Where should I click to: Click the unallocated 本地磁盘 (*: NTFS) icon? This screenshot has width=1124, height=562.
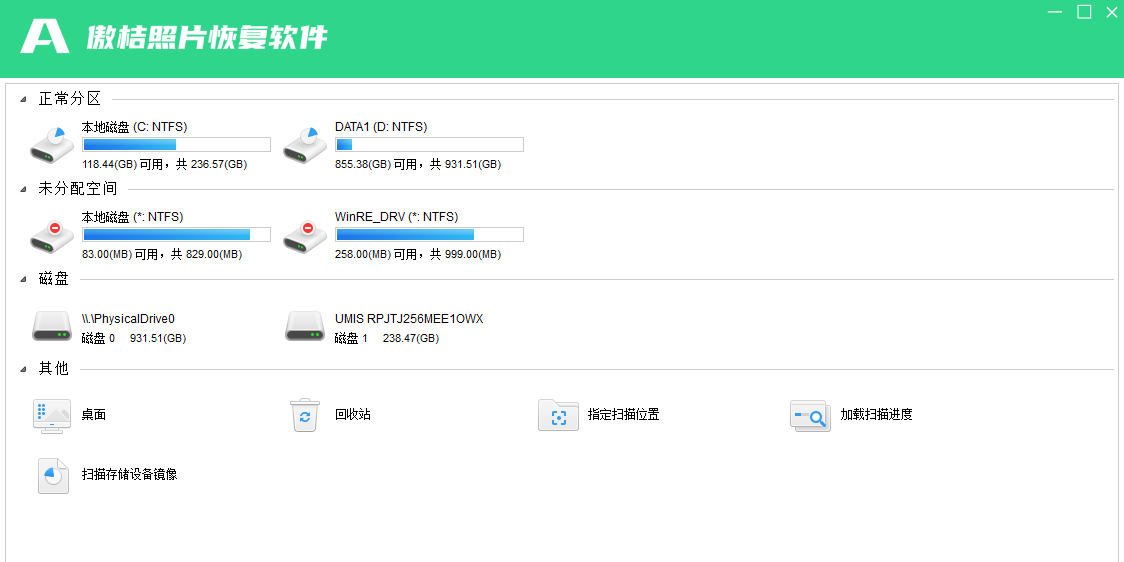(x=52, y=236)
